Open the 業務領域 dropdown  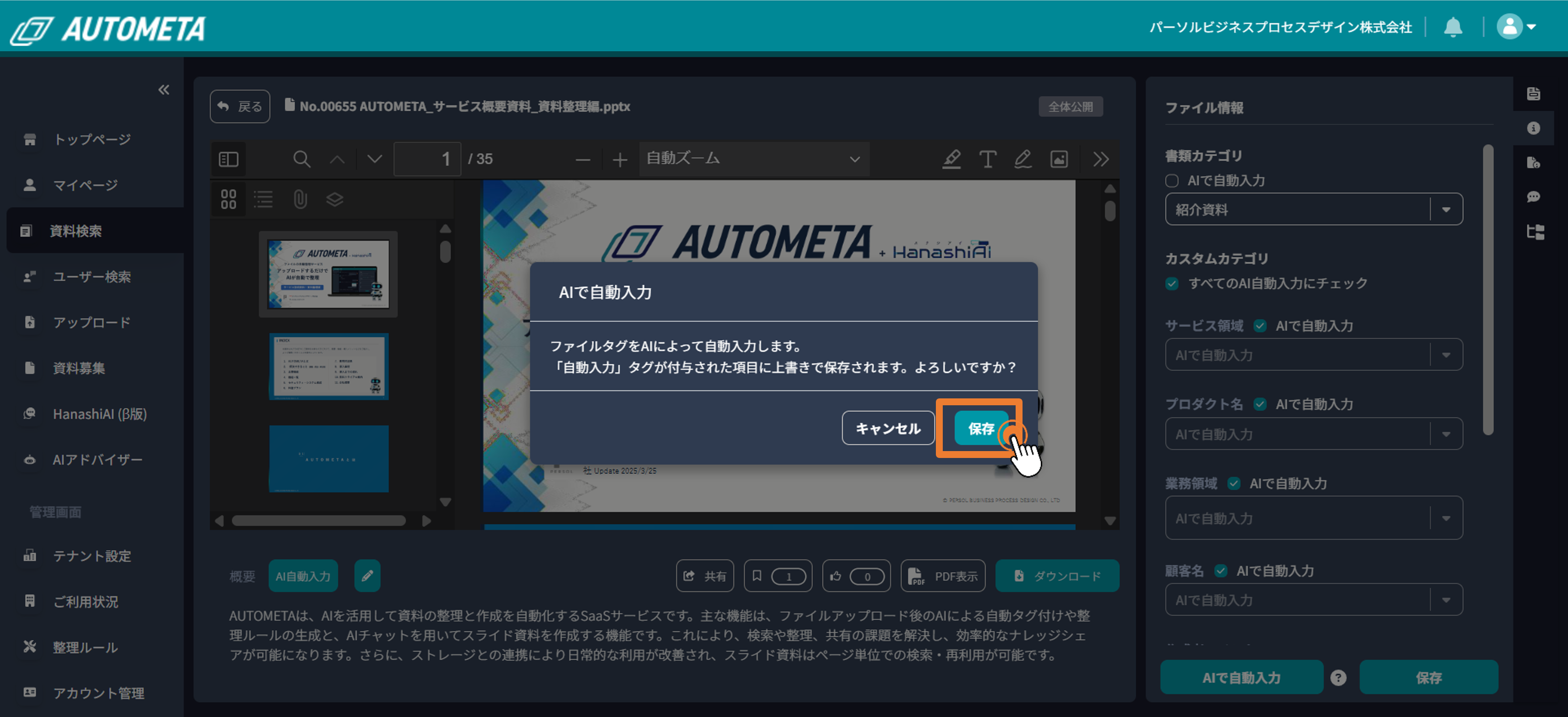pyautogui.click(x=1313, y=518)
